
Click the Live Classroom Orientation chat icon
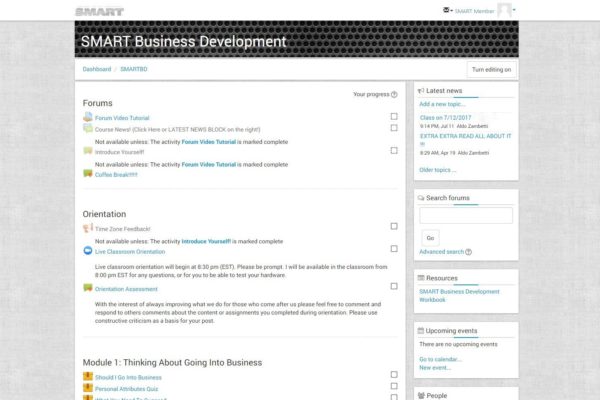coord(88,251)
